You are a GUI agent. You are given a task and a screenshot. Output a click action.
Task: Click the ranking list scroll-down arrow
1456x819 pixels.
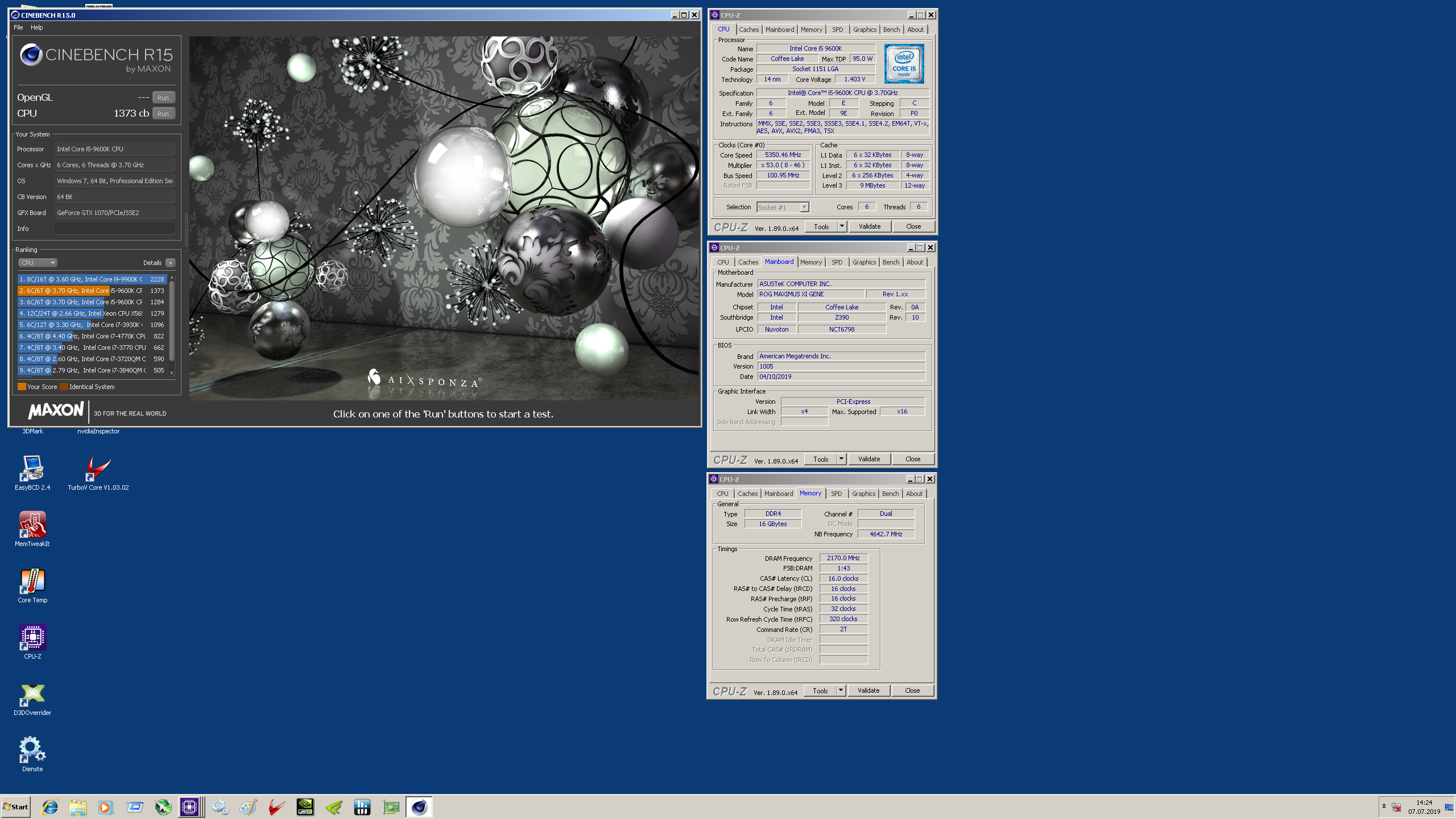pos(172,373)
